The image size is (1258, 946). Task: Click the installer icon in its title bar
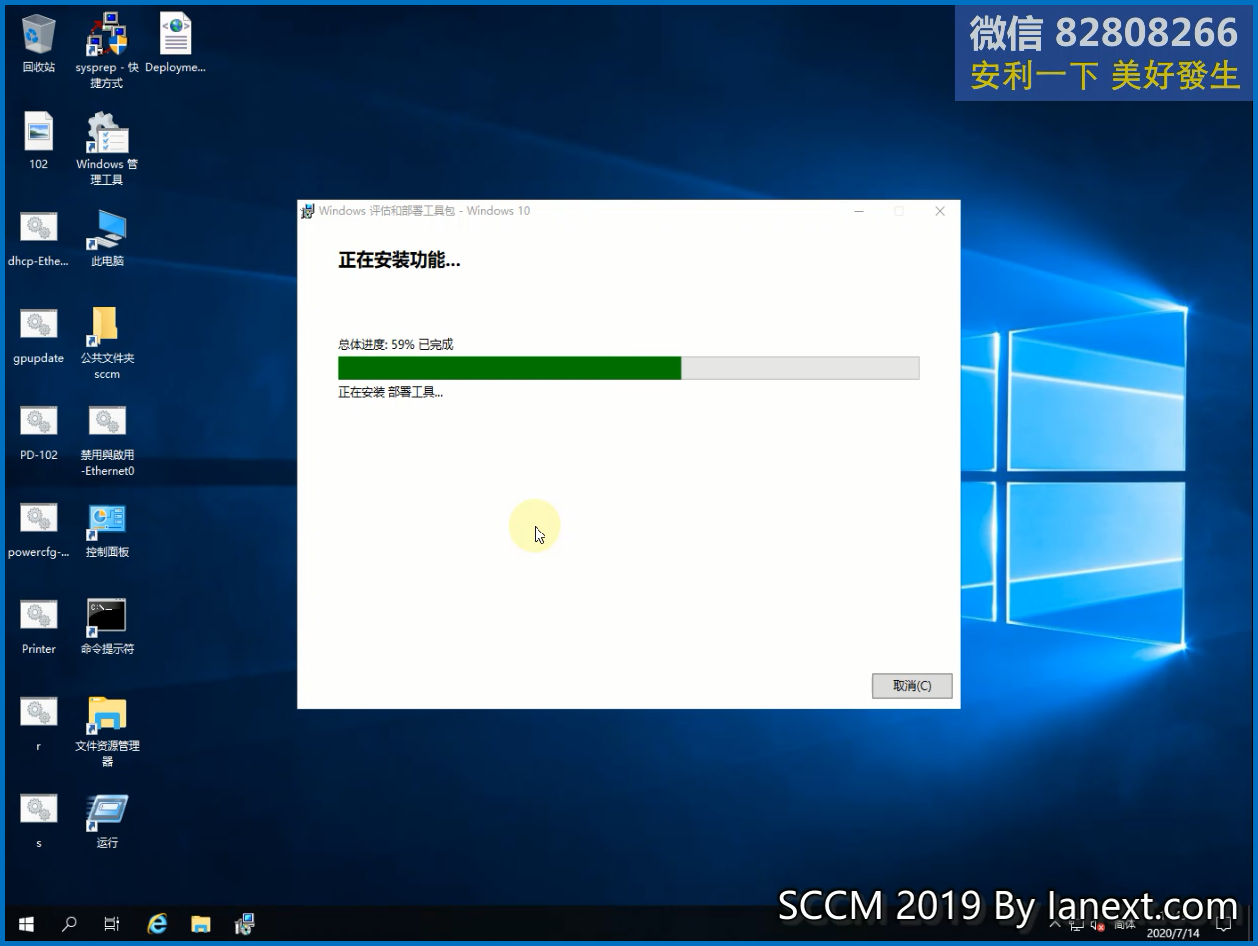pos(308,211)
